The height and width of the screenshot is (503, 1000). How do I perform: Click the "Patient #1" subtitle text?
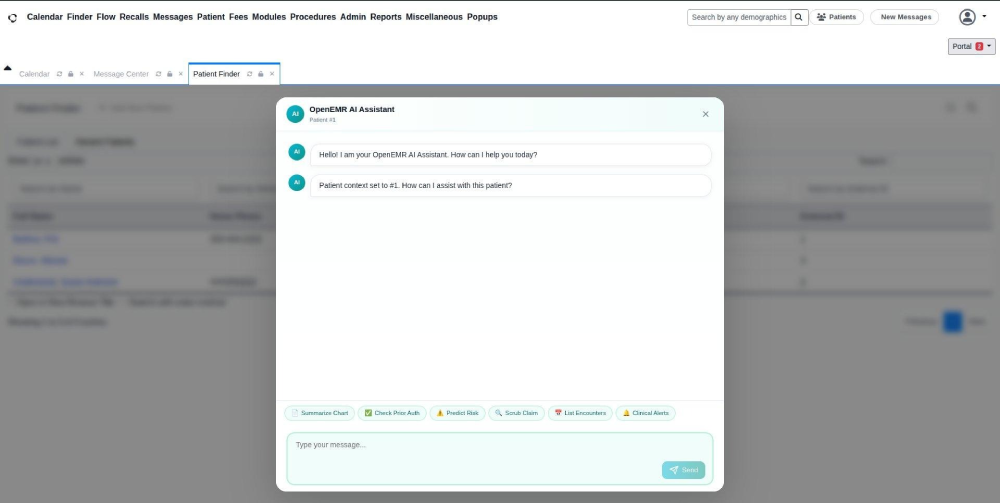pyautogui.click(x=323, y=120)
